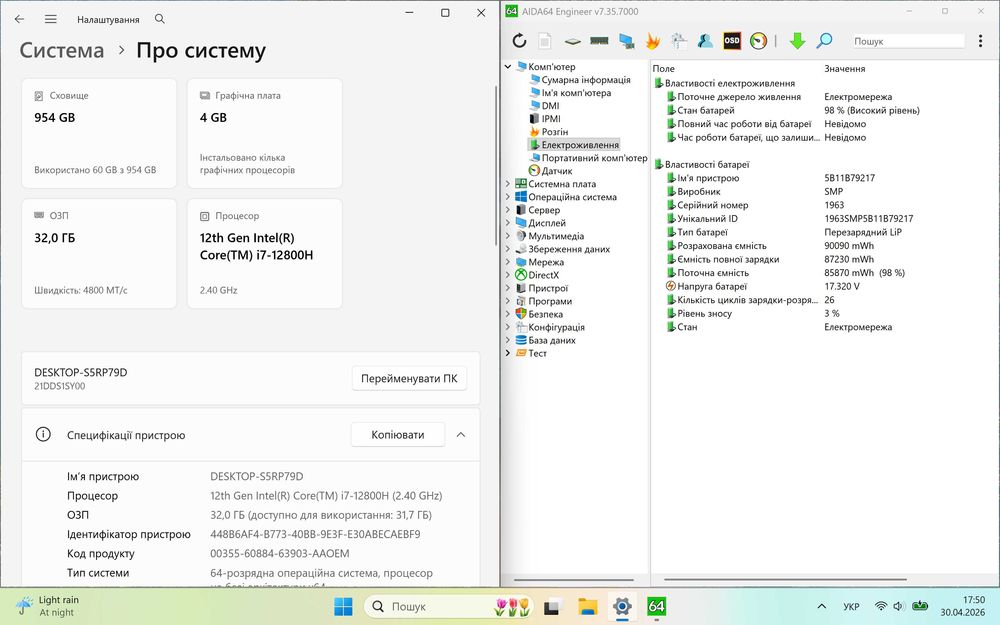Show hidden tray icons chevron

click(821, 607)
